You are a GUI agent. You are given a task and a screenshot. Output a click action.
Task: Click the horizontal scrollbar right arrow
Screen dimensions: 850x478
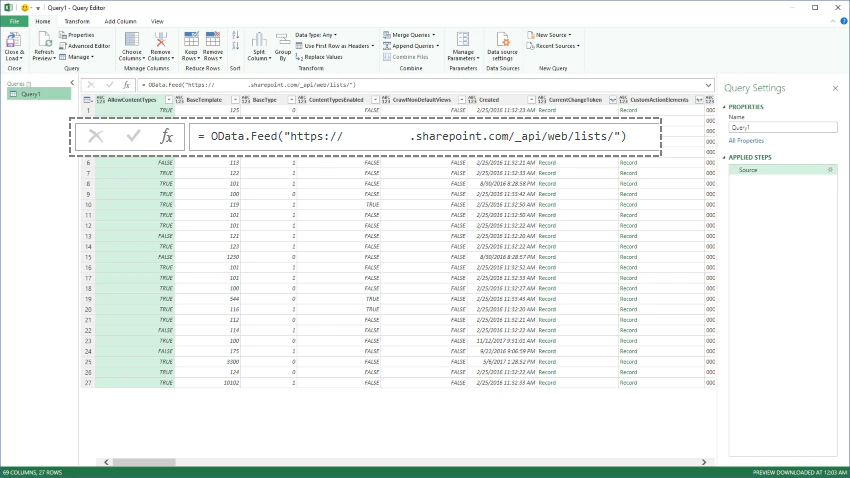pyautogui.click(x=704, y=462)
